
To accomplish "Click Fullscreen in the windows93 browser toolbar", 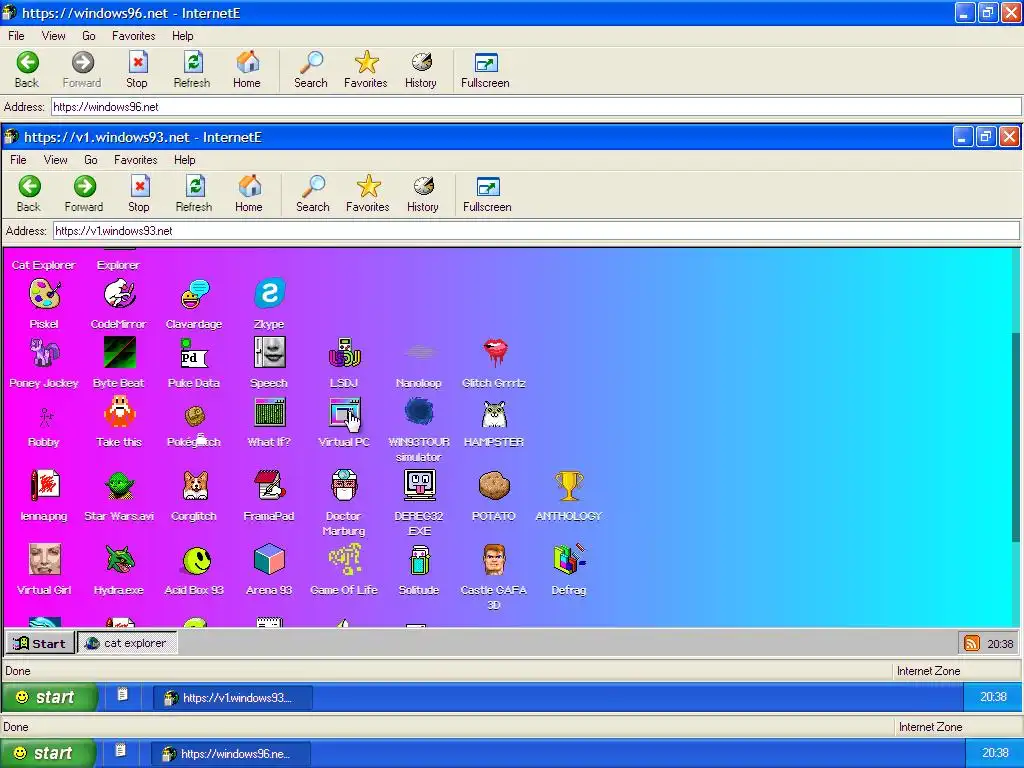I will tap(487, 193).
